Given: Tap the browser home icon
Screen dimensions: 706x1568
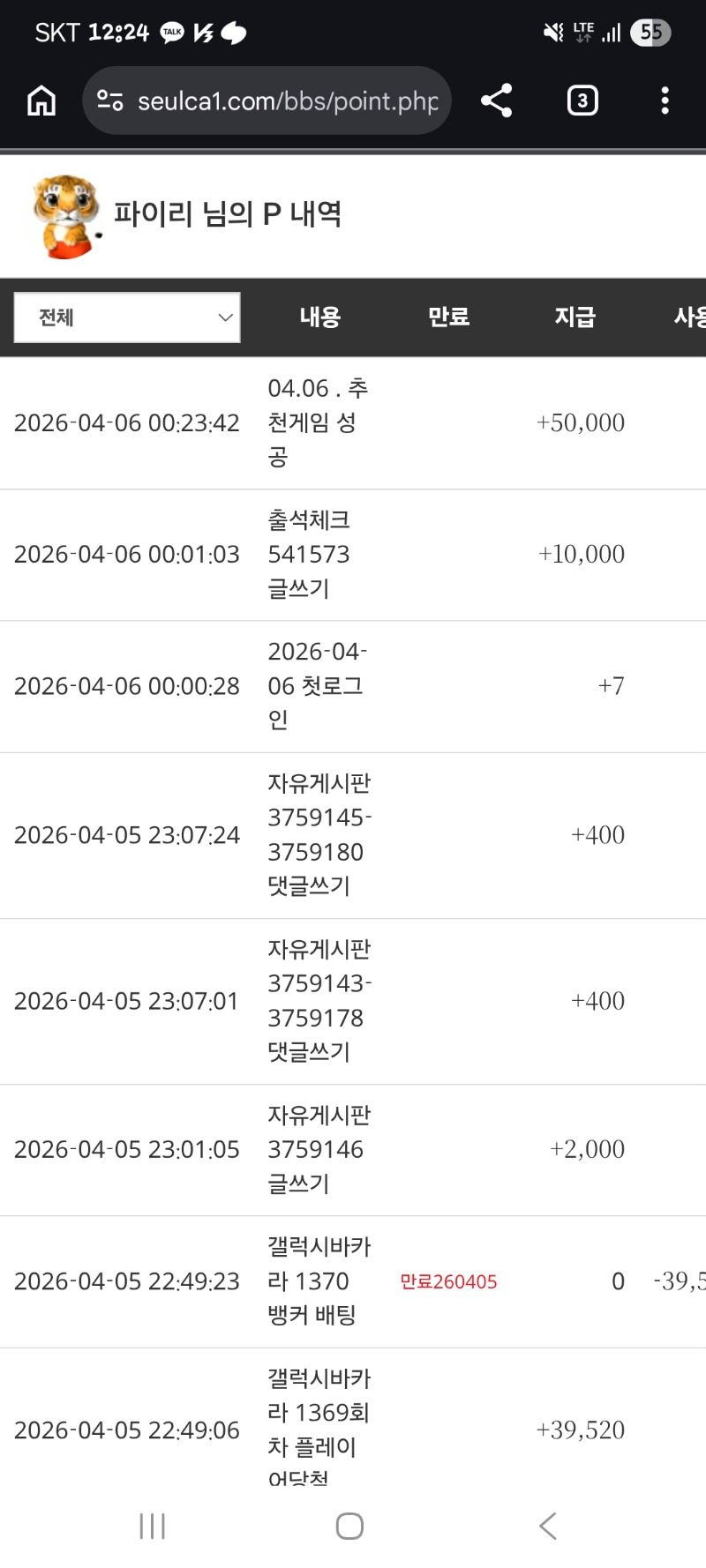Looking at the screenshot, I should (x=41, y=101).
